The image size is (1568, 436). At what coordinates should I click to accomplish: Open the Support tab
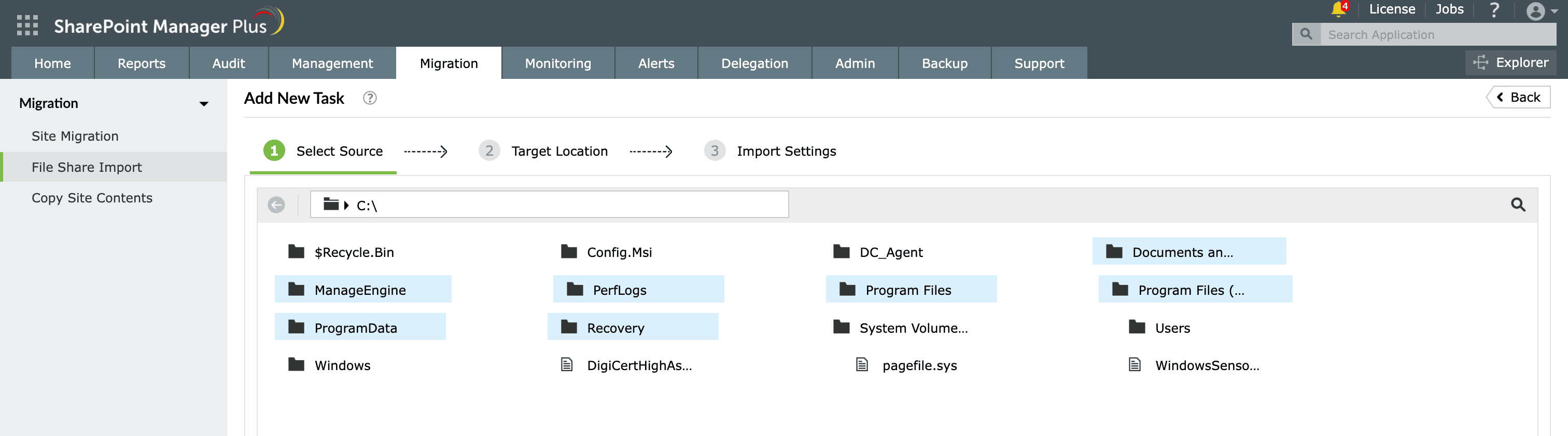1039,63
